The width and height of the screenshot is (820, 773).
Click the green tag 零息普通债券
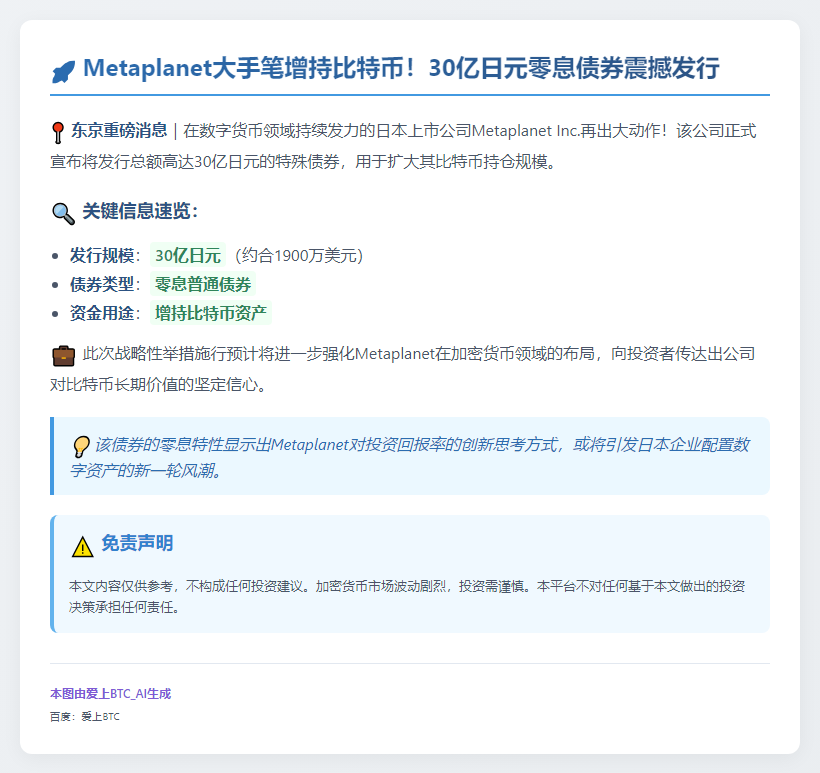click(x=203, y=284)
